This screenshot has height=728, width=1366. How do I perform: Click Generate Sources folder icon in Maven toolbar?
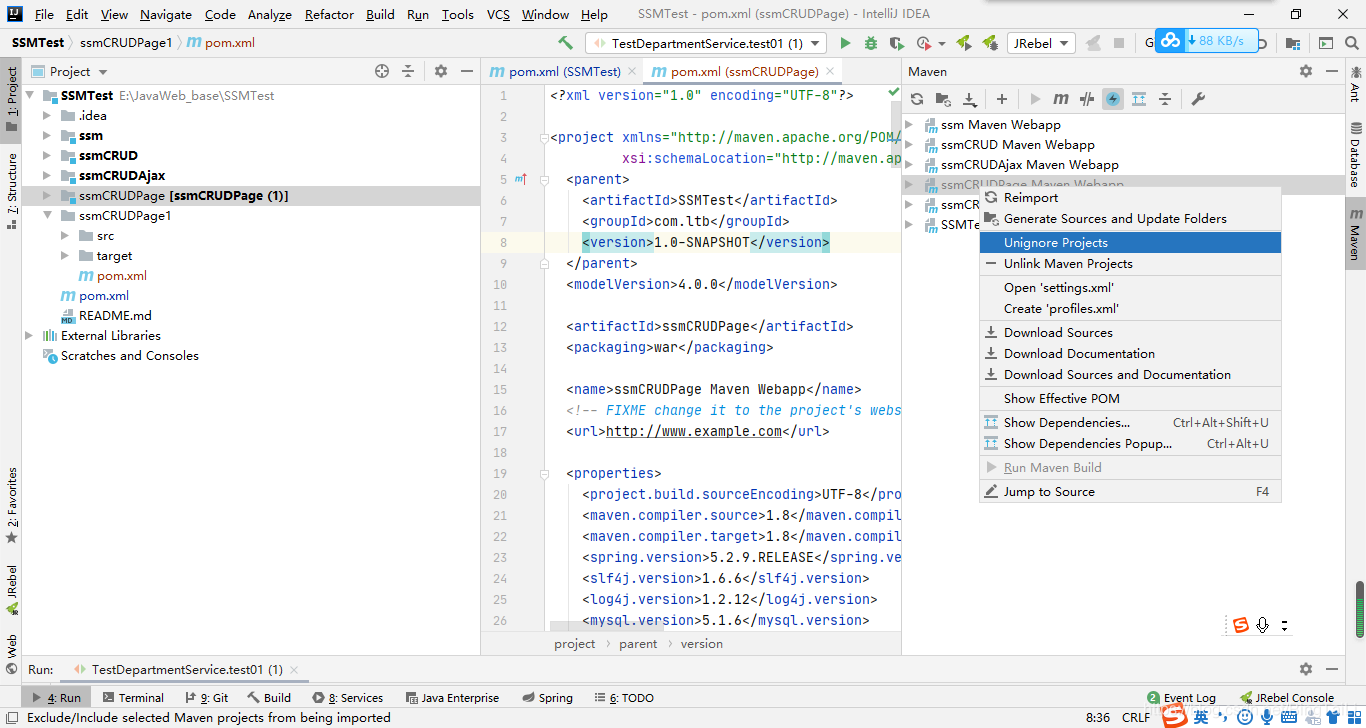click(x=943, y=99)
